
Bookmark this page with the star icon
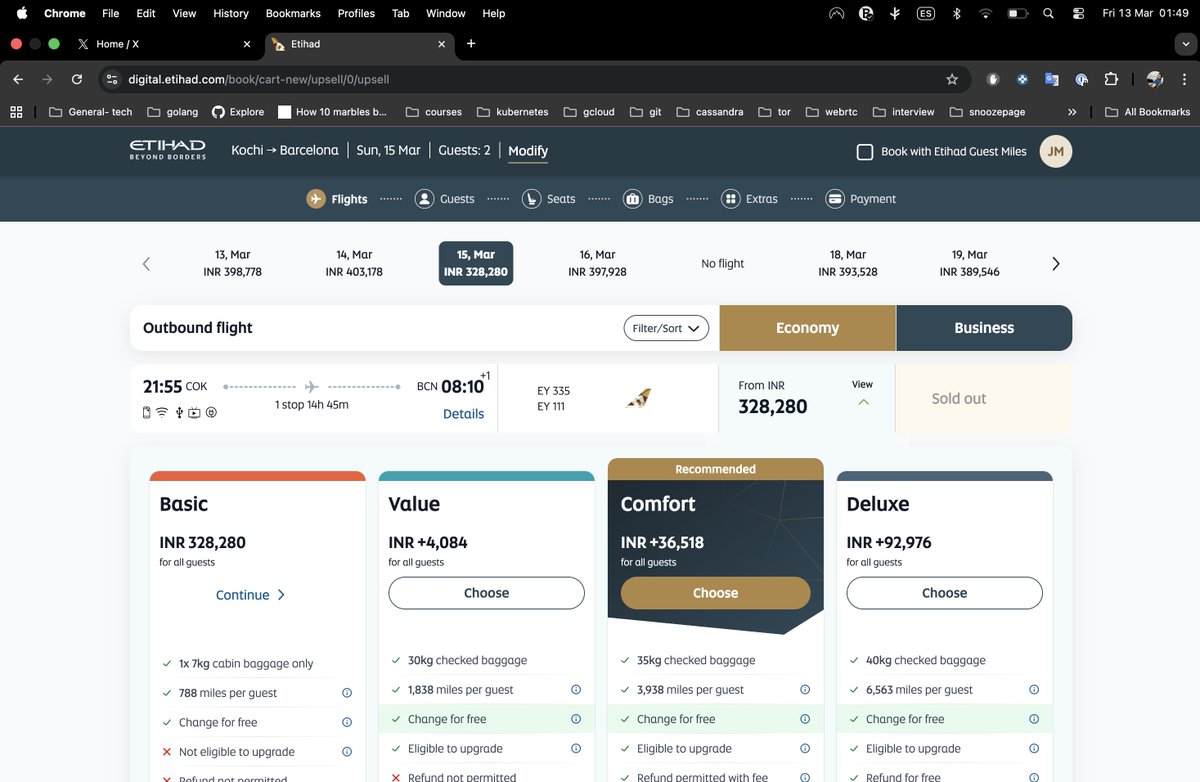click(x=952, y=79)
